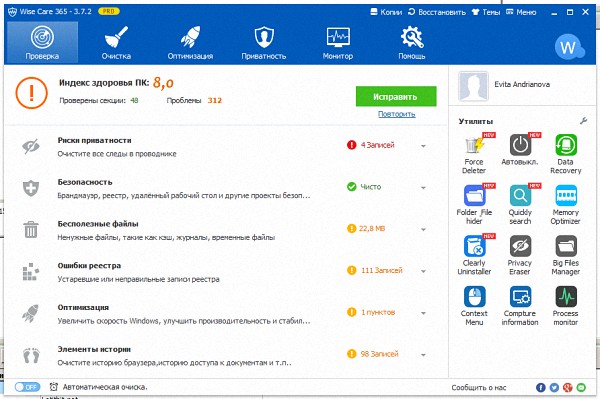Click the Ошибки реестра blocks icon
The width and height of the screenshot is (600, 399).
click(31, 272)
